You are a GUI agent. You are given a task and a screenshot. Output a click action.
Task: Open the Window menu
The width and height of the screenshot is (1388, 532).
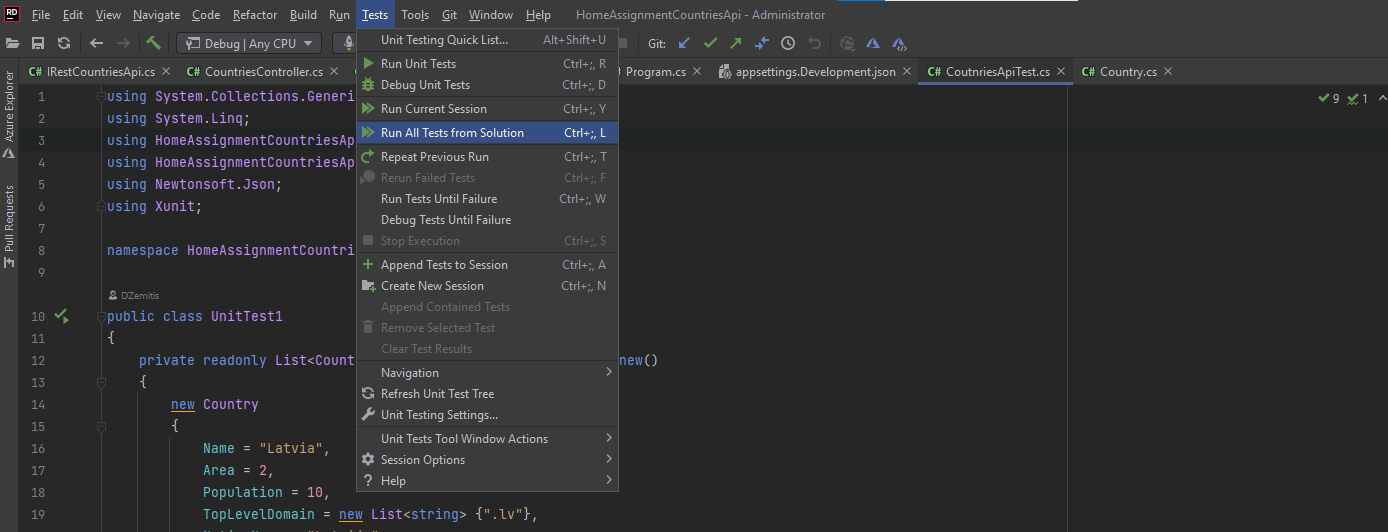point(491,15)
